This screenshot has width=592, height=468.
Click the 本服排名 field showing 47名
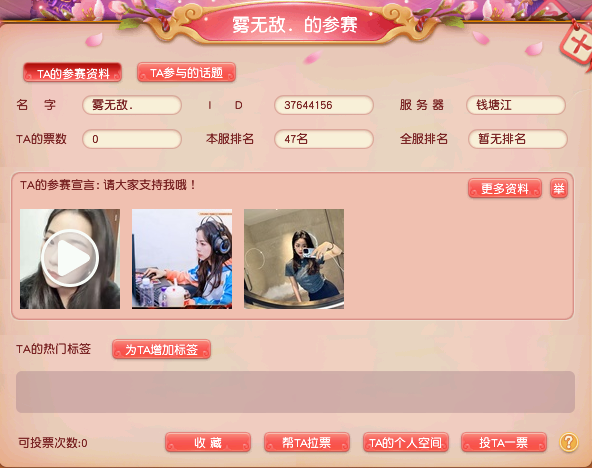(324, 139)
